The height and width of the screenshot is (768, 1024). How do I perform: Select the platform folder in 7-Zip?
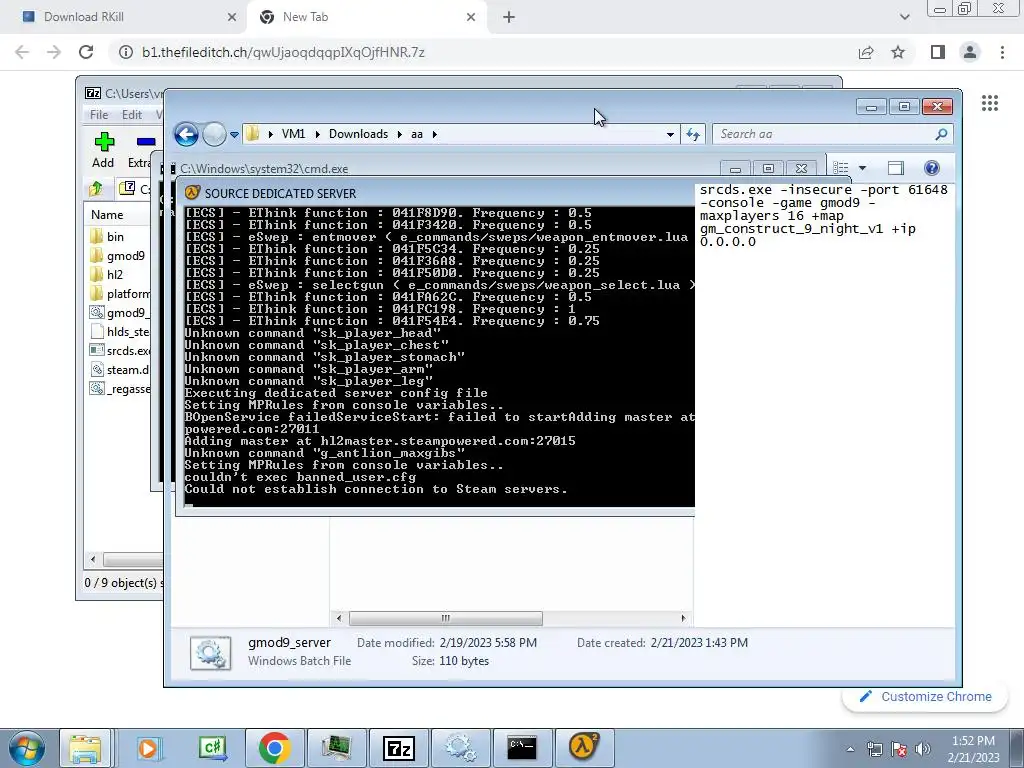click(120, 294)
